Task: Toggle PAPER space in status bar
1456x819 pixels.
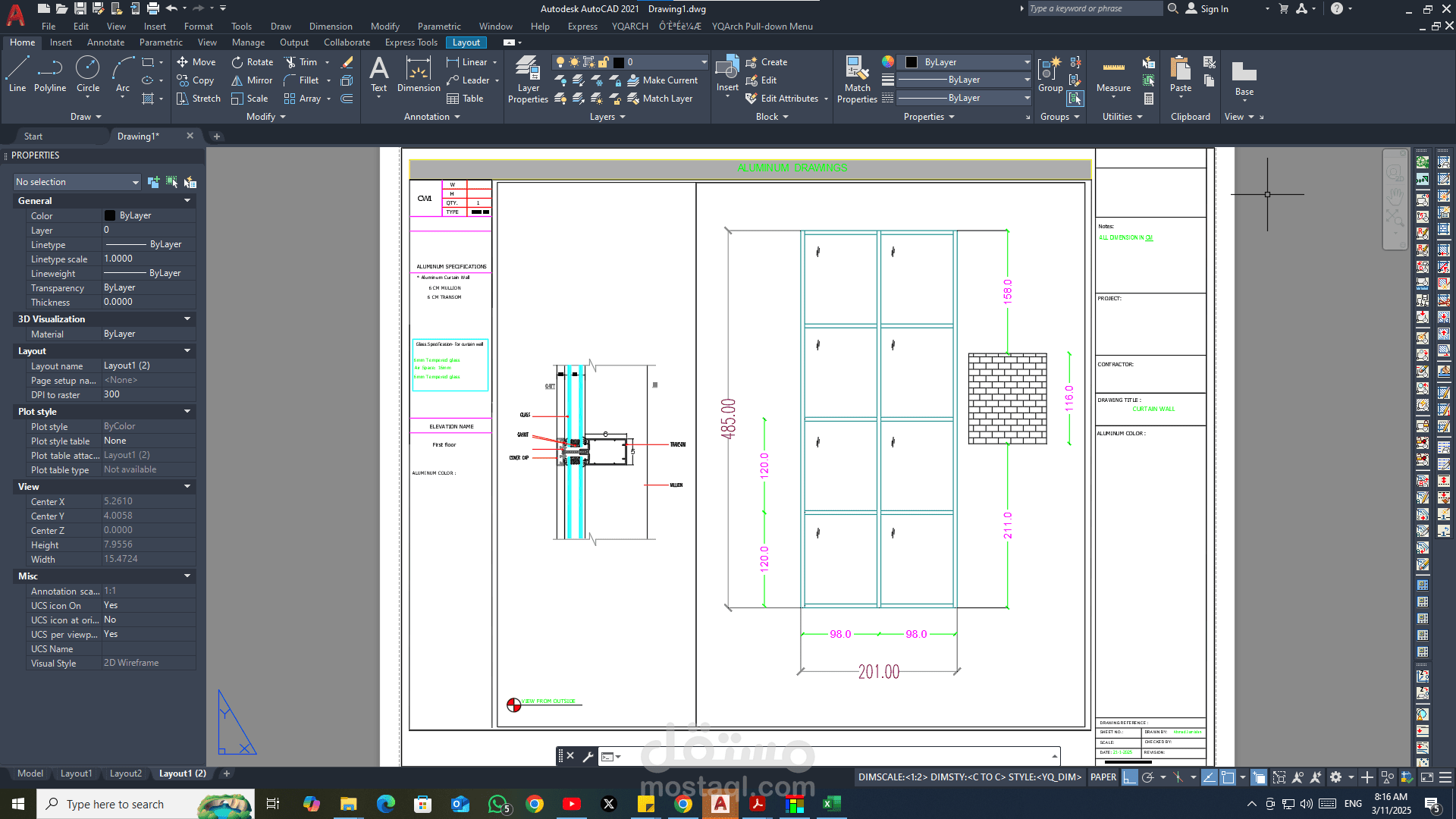Action: click(1103, 777)
